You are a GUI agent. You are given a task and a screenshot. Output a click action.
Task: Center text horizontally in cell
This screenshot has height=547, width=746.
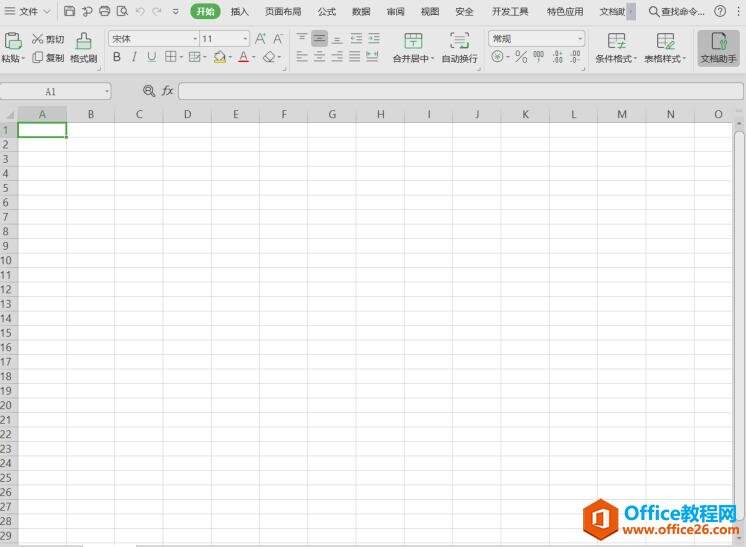click(x=319, y=57)
